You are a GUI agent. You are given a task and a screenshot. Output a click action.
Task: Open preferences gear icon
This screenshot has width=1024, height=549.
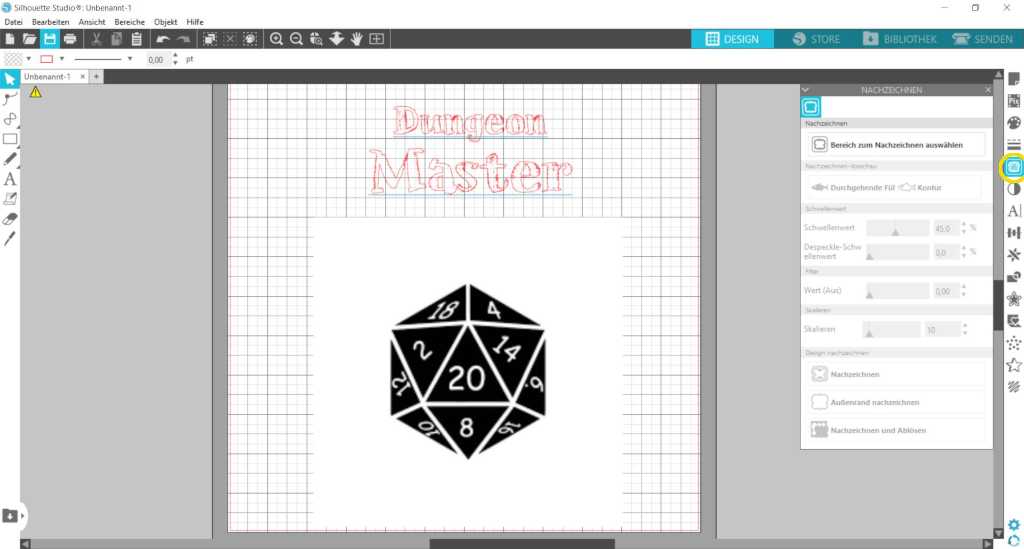(x=1014, y=525)
